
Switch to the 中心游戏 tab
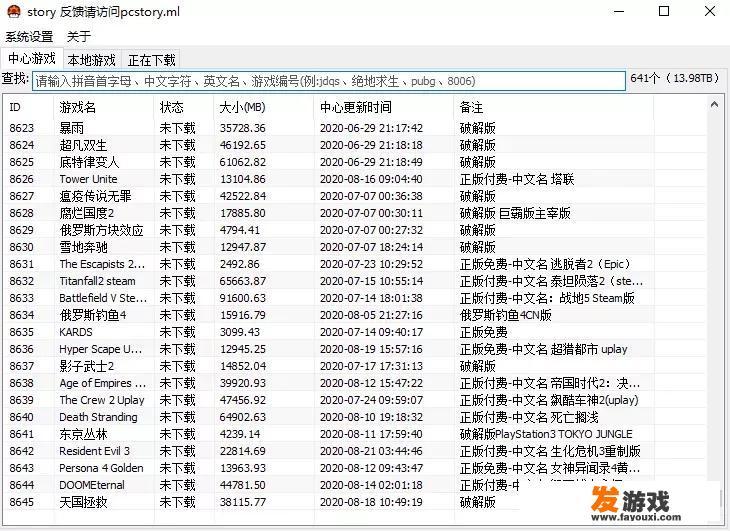click(32, 59)
